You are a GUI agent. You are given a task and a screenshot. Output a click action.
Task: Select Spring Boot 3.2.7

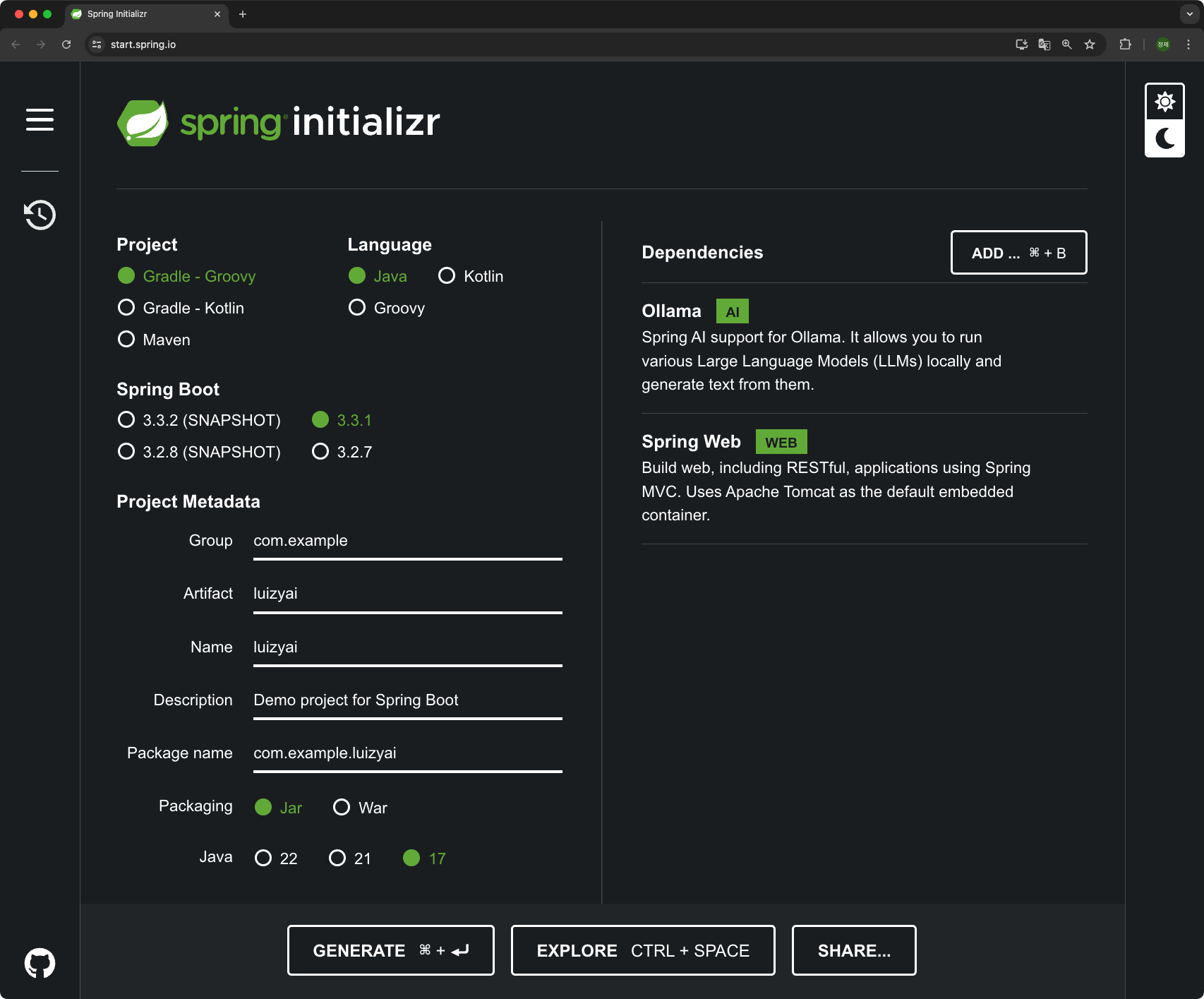coord(342,452)
